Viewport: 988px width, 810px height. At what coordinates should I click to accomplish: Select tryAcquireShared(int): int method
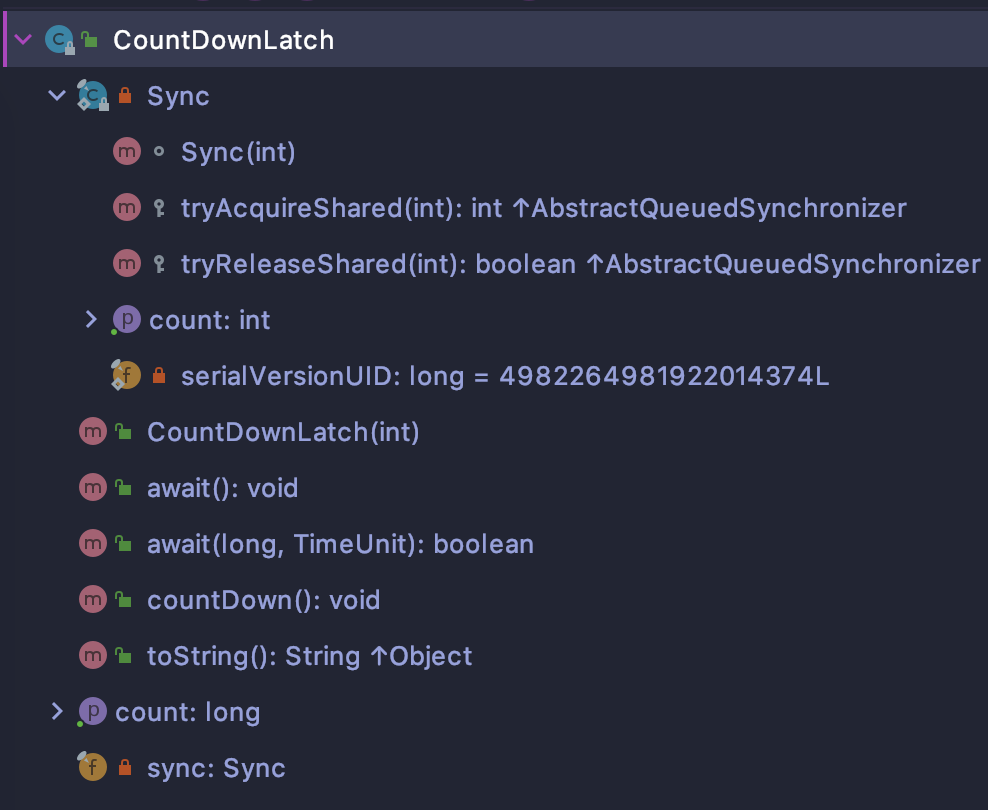pos(544,208)
